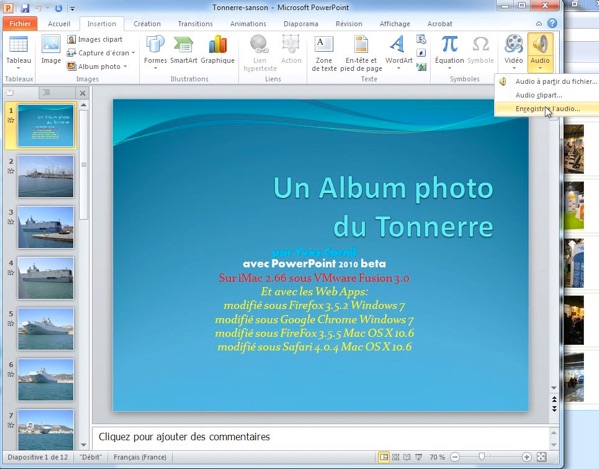Image resolution: width=599 pixels, height=469 pixels.
Task: Click the Audio speaker button
Action: 540,44
